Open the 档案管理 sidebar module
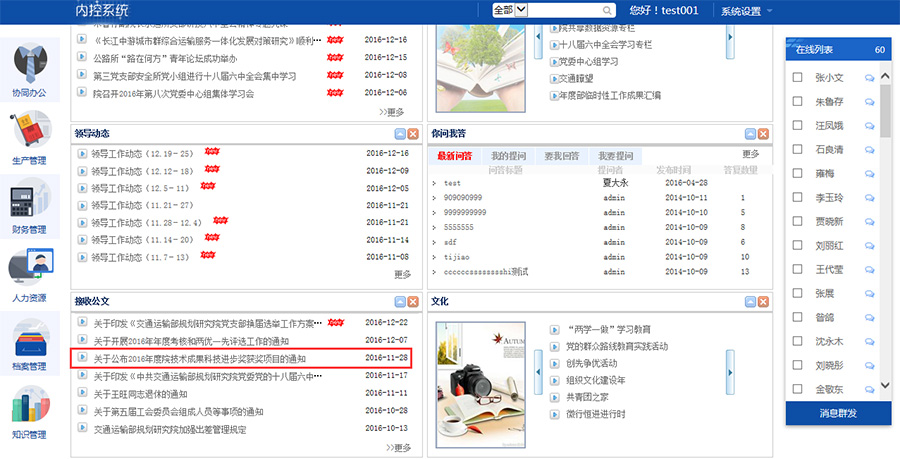900x459 pixels. 30,341
